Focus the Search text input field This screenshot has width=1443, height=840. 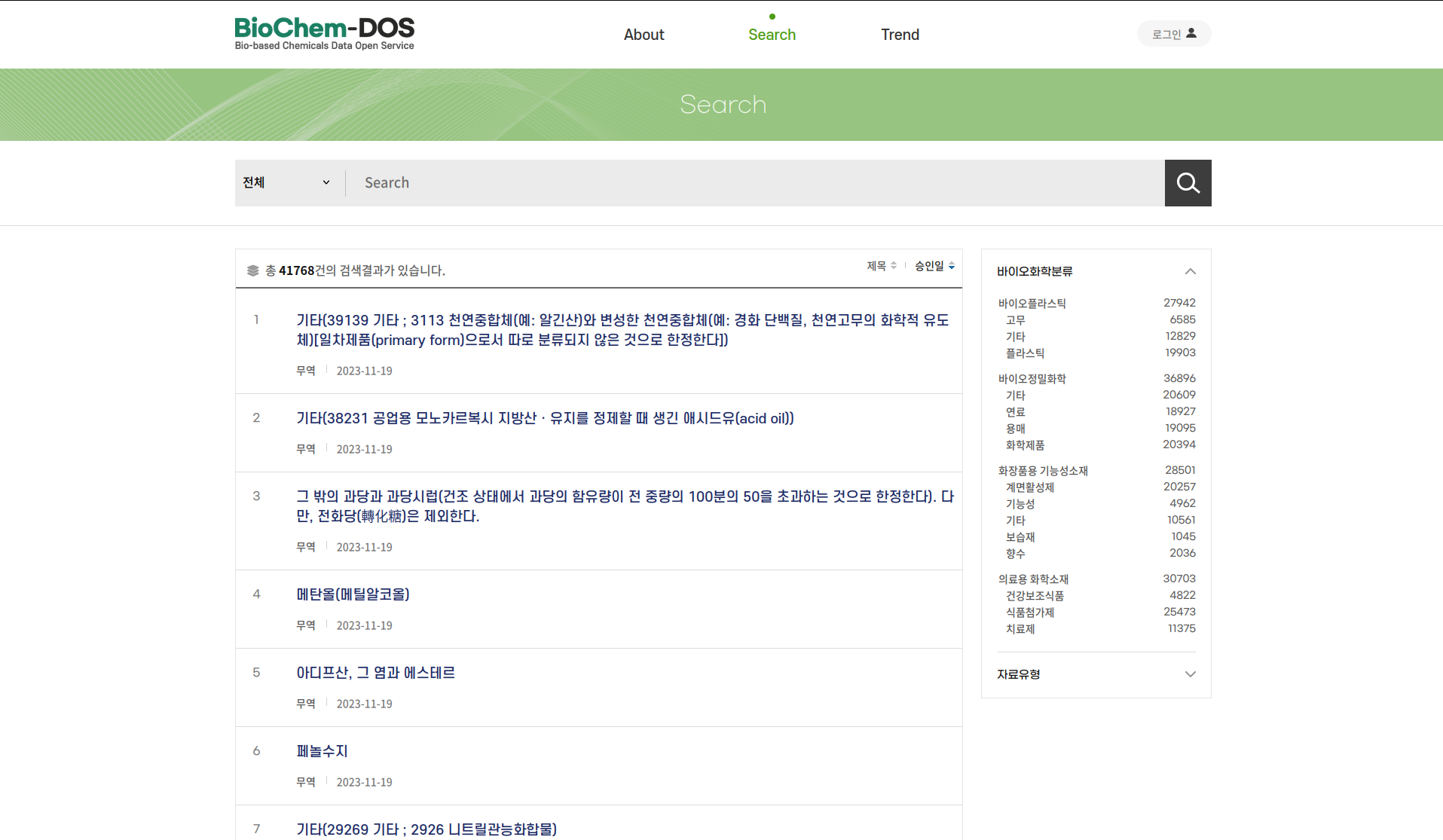coord(754,183)
